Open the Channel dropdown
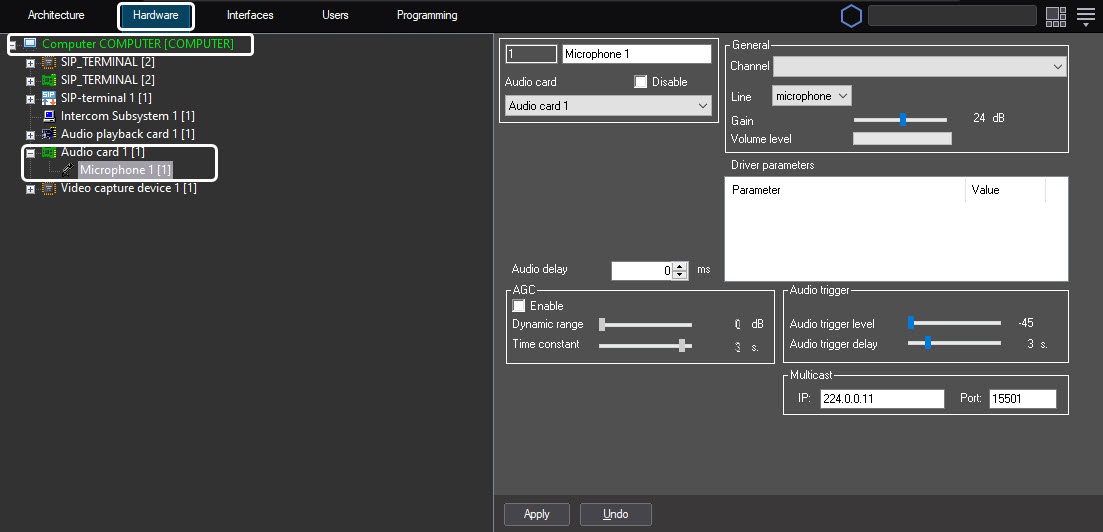 point(919,66)
